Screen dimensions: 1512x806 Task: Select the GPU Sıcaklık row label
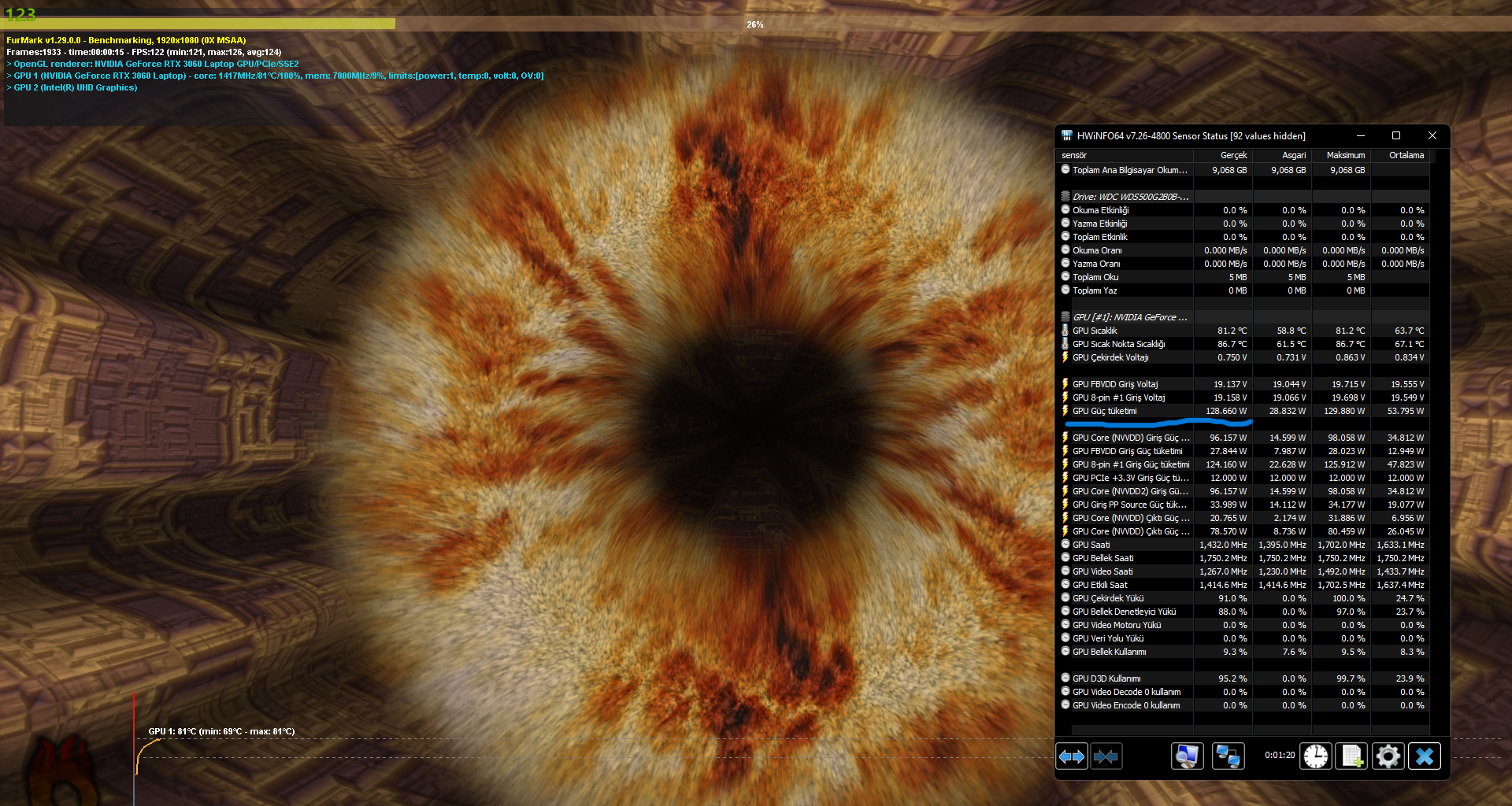pos(1095,331)
